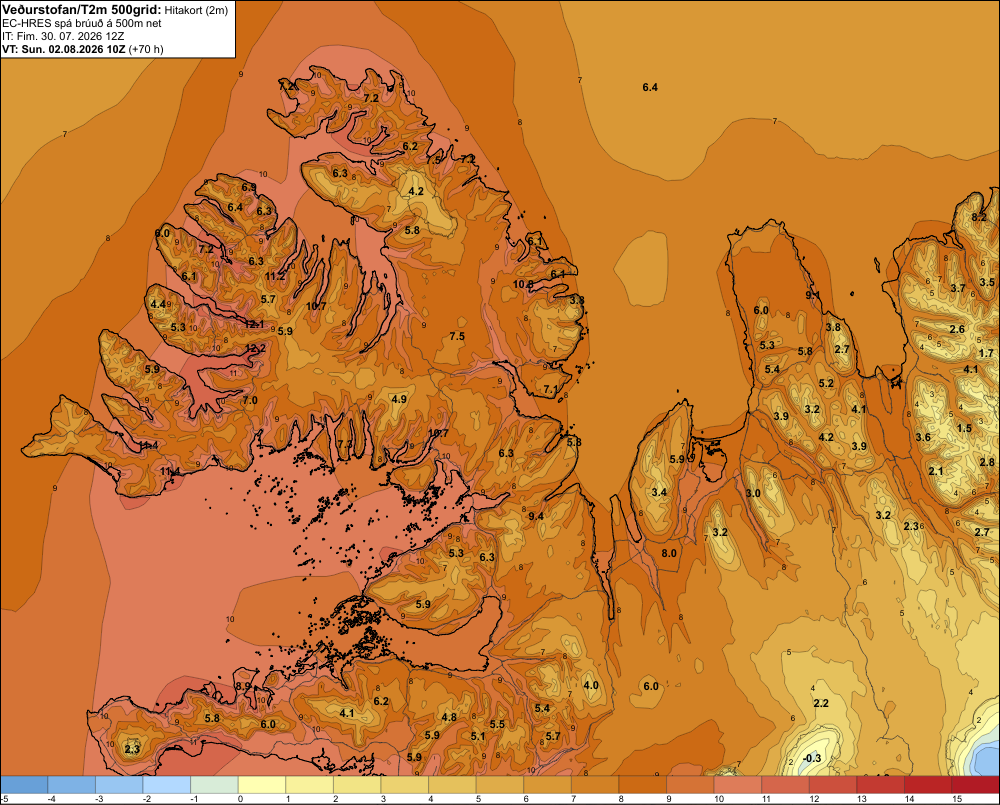
Task: Click the temperature value "1.5"
Action: [965, 428]
